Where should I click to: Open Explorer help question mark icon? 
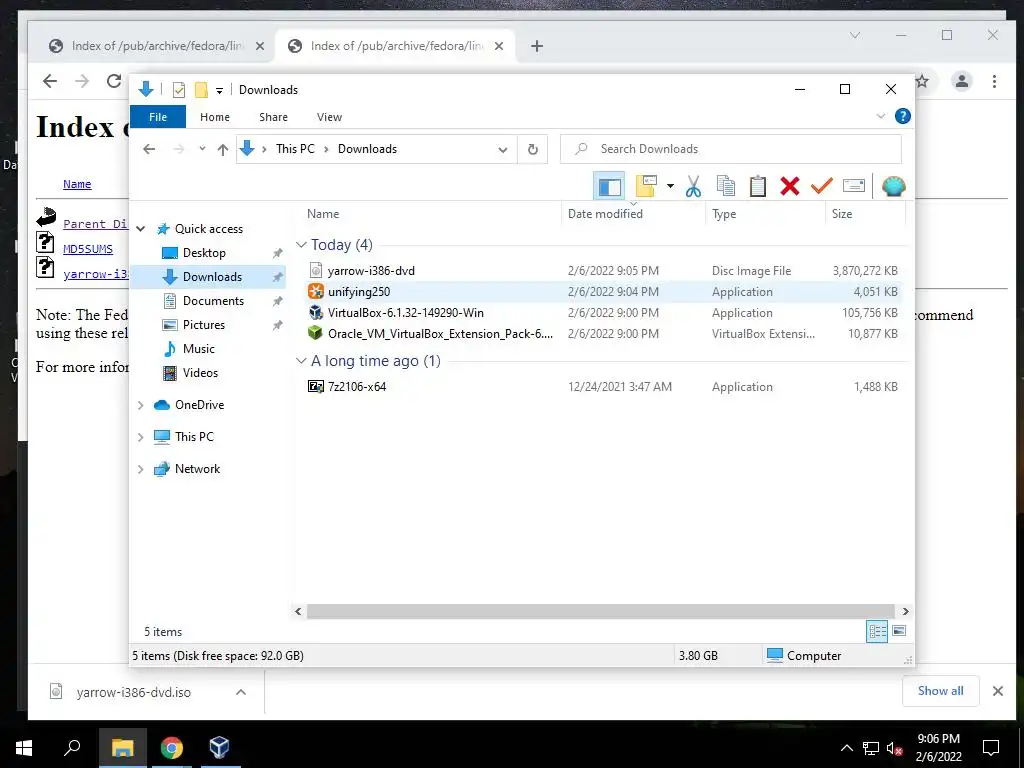(903, 116)
